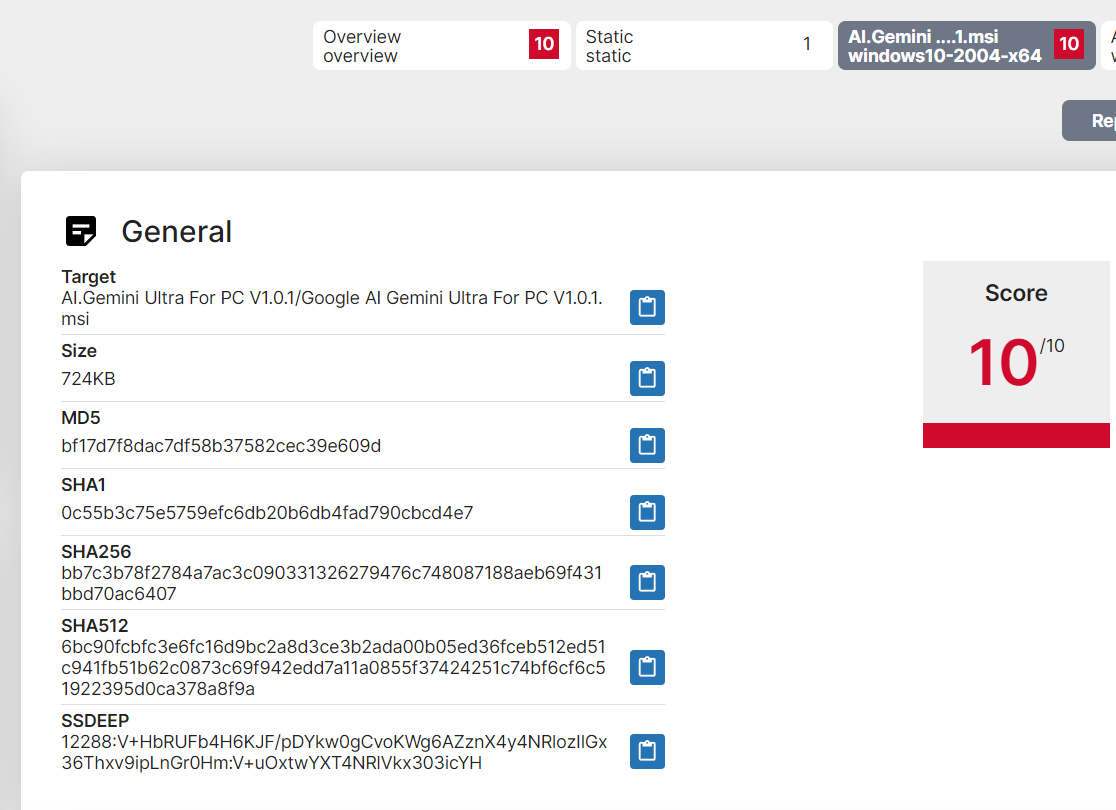Click the MD5 value bf17d7f8dac7df58b37582cec39e609d
This screenshot has height=810, width=1116.
tap(221, 446)
